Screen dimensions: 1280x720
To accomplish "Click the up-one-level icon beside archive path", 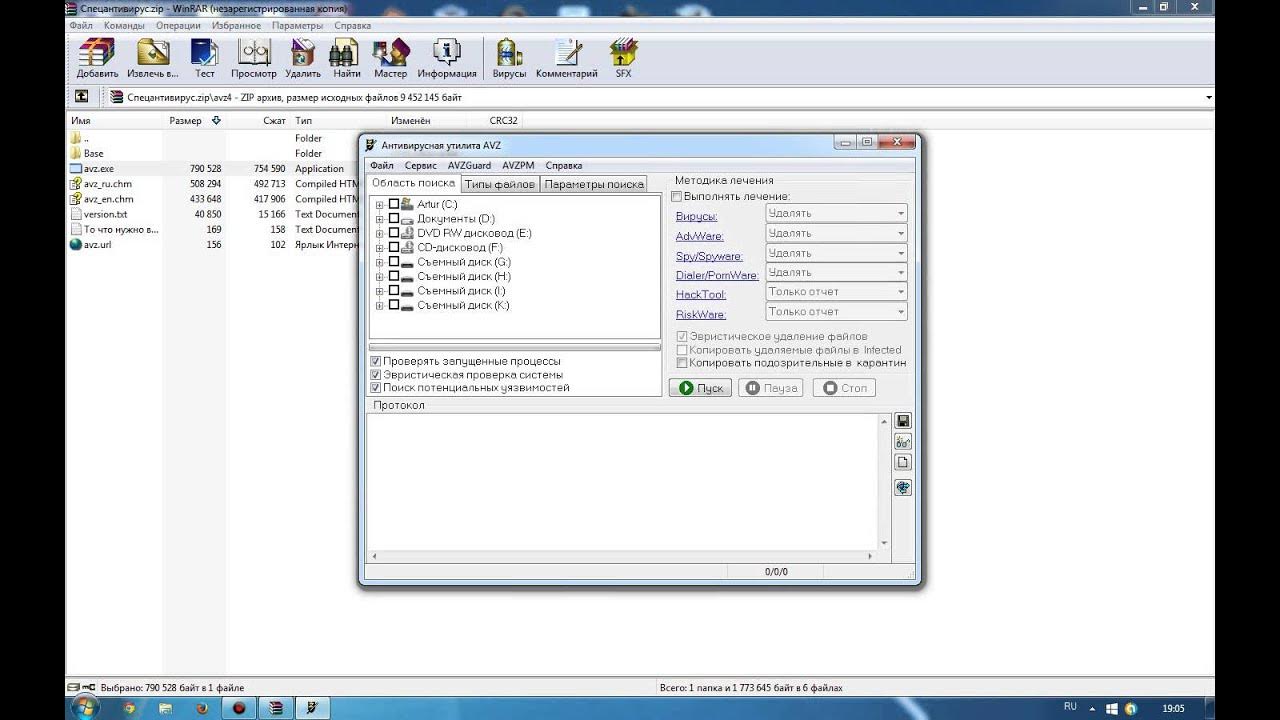I will point(81,97).
